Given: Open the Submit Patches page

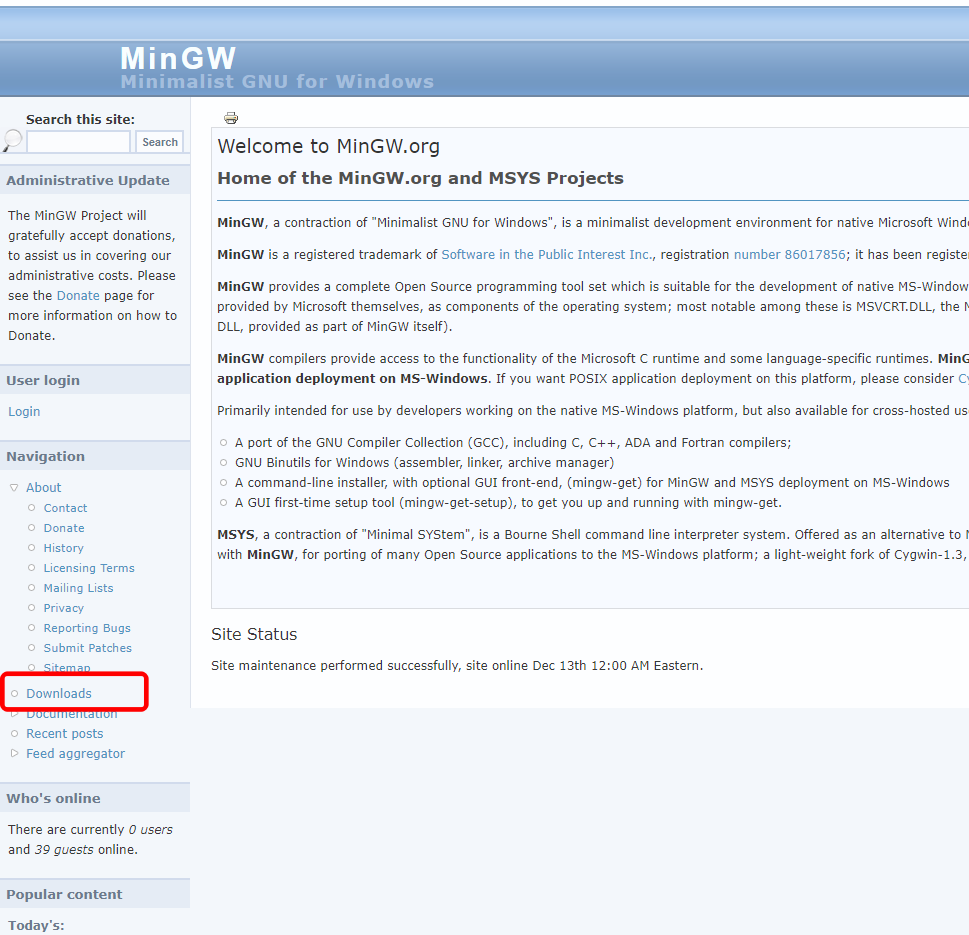Looking at the screenshot, I should [x=87, y=647].
